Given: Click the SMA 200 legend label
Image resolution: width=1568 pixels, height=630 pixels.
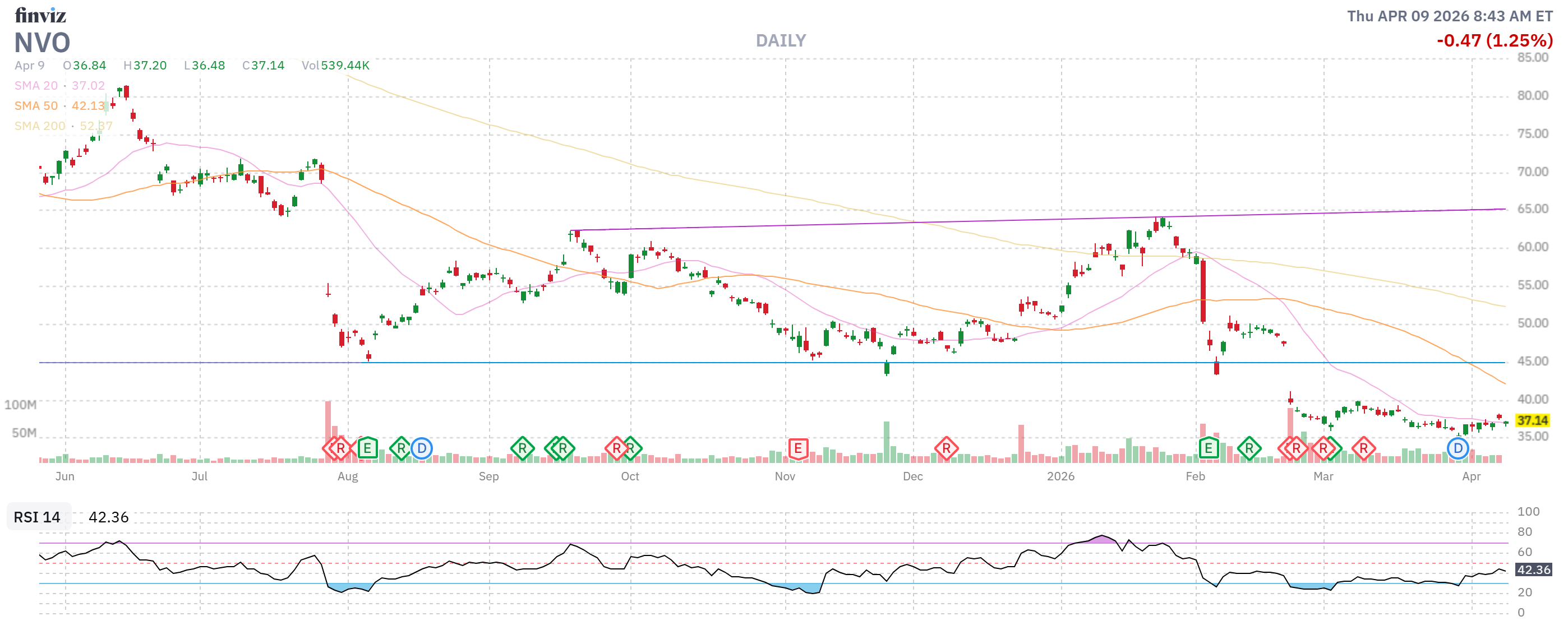Looking at the screenshot, I should pyautogui.click(x=40, y=126).
